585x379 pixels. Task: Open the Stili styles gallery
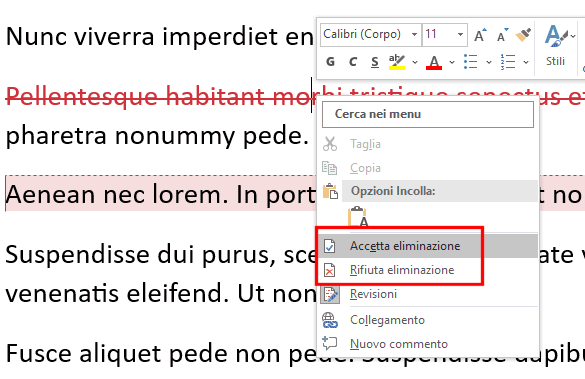[556, 45]
